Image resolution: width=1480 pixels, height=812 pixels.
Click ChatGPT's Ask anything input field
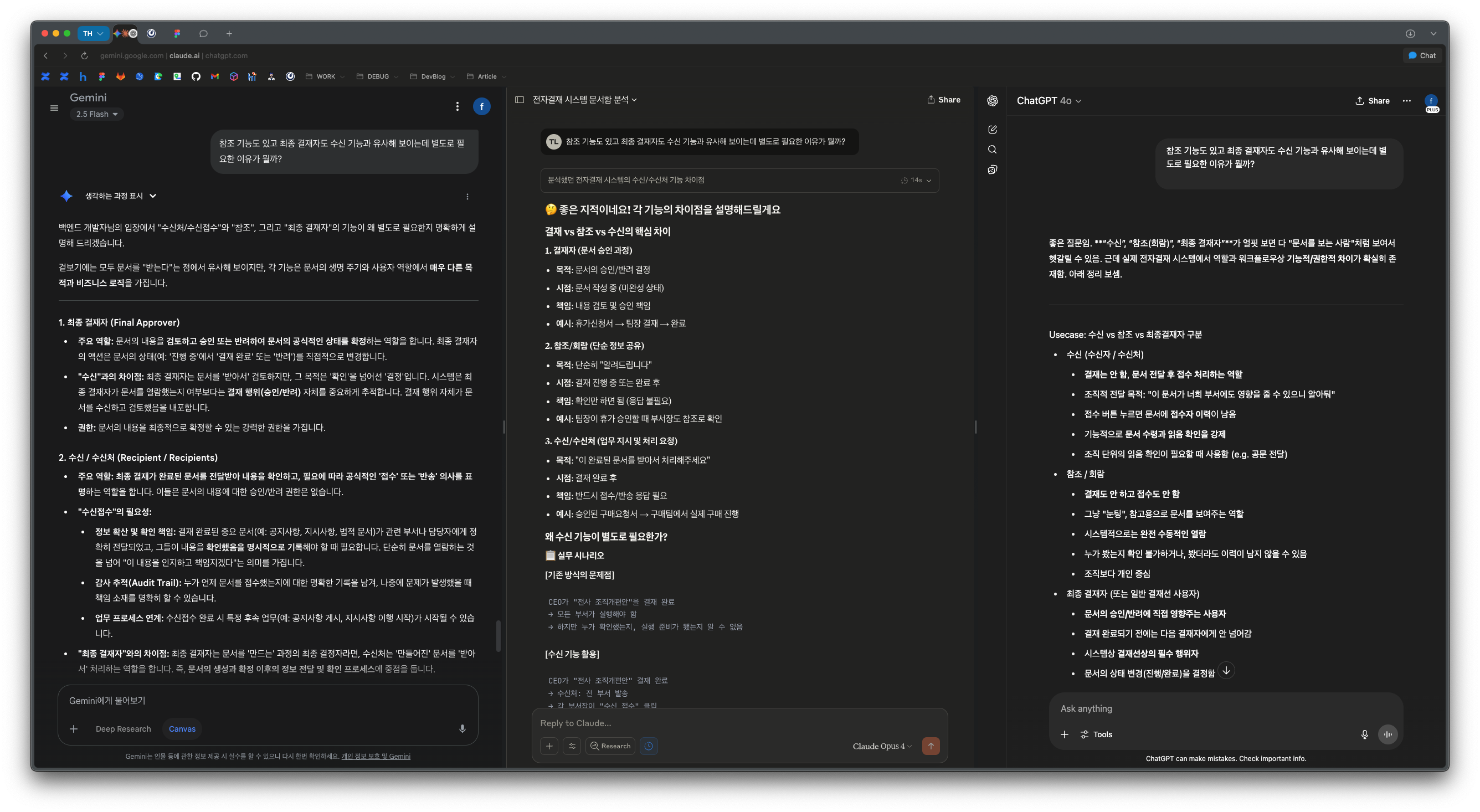1206,708
